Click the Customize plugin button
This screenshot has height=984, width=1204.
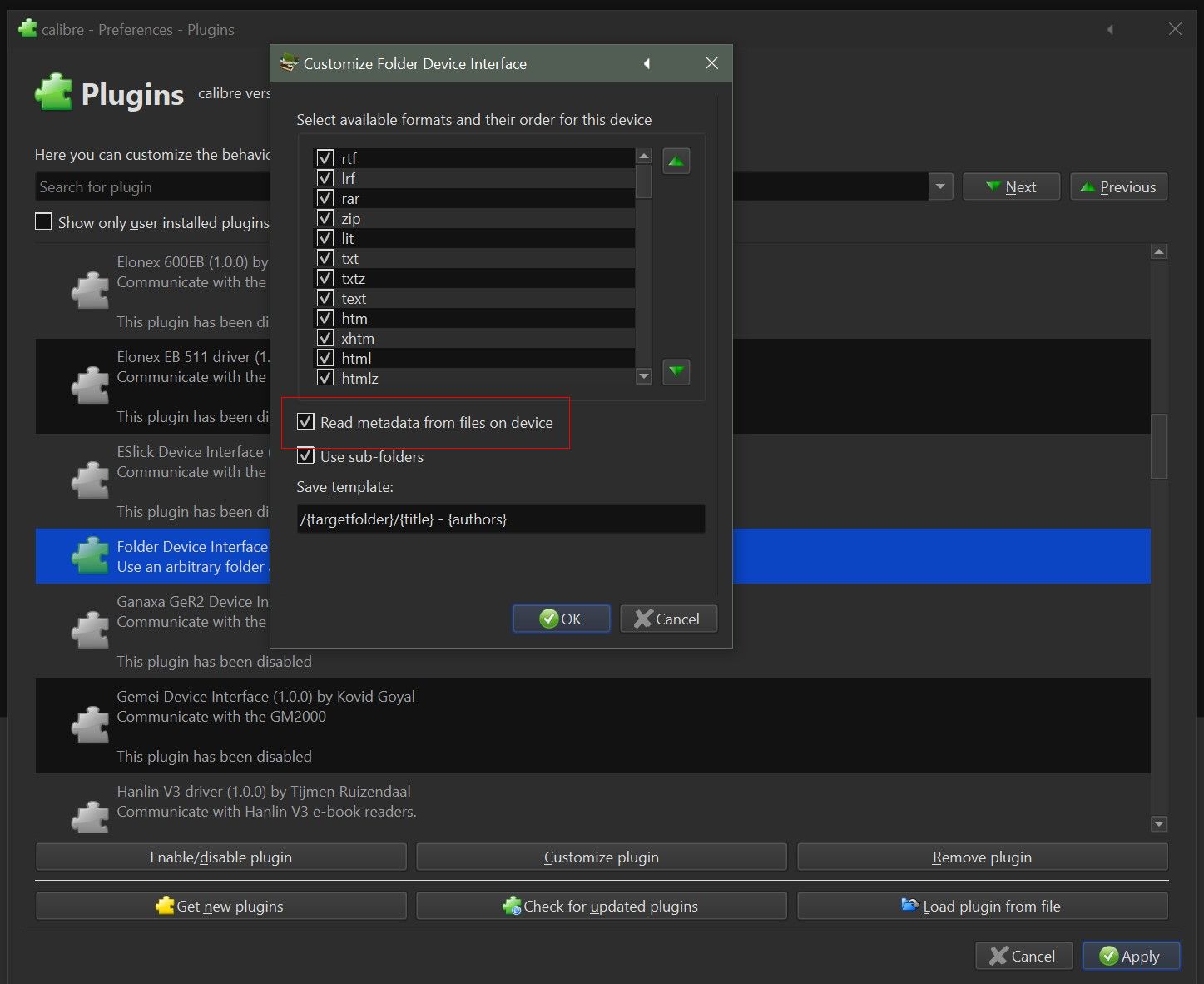tap(602, 857)
